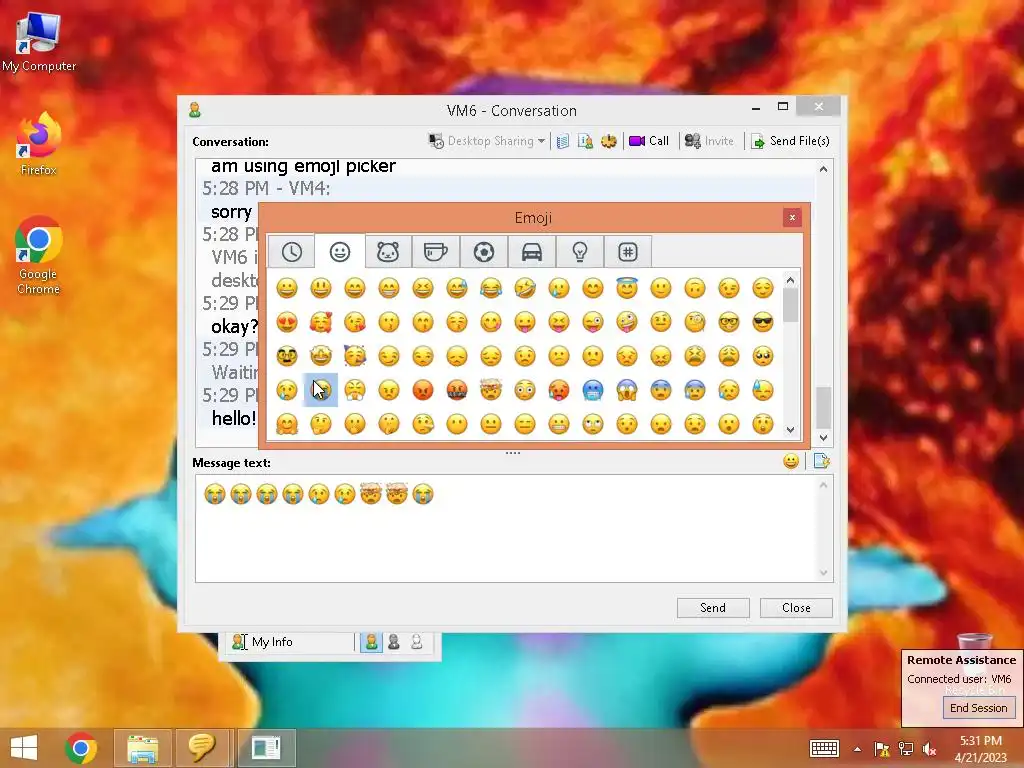Insert the disguised face with mustache emoji

pyautogui.click(x=287, y=356)
